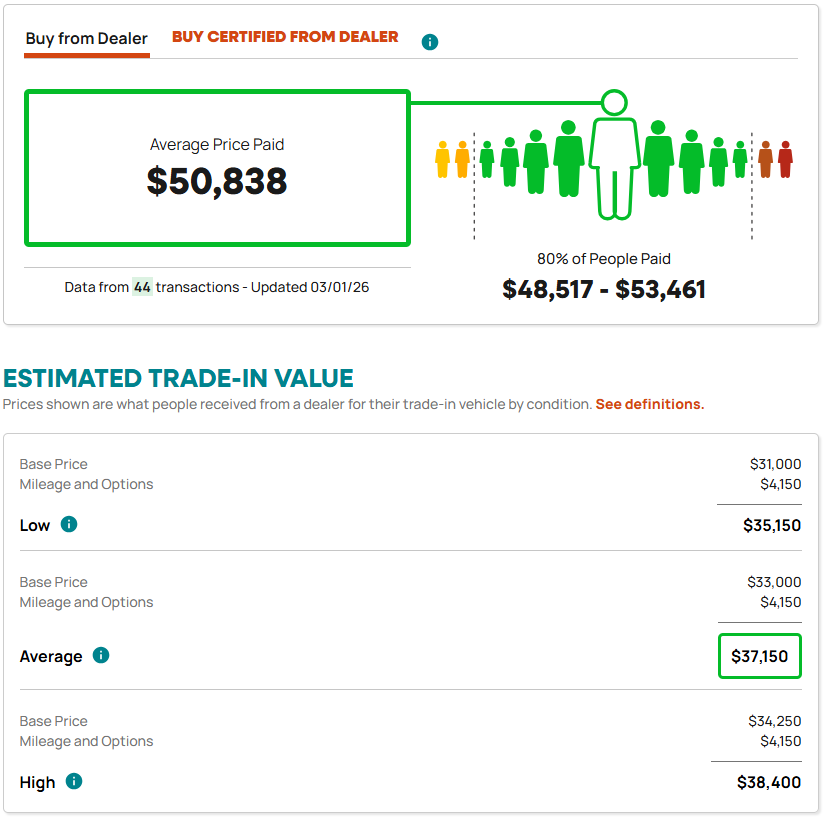The height and width of the screenshot is (819, 824).
Task: Click the info icon next to High
Action: coord(74,781)
